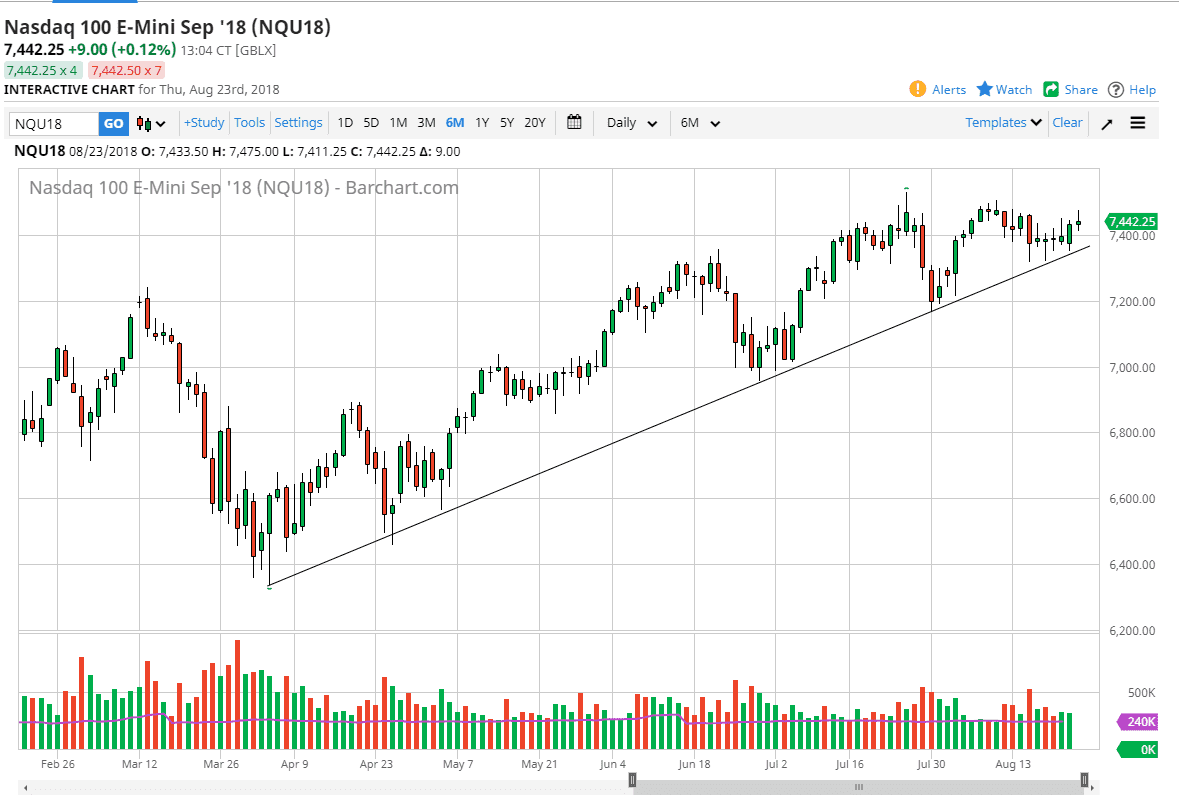Open the Settings menu
Image resolution: width=1179 pixels, height=795 pixels.
[x=298, y=123]
